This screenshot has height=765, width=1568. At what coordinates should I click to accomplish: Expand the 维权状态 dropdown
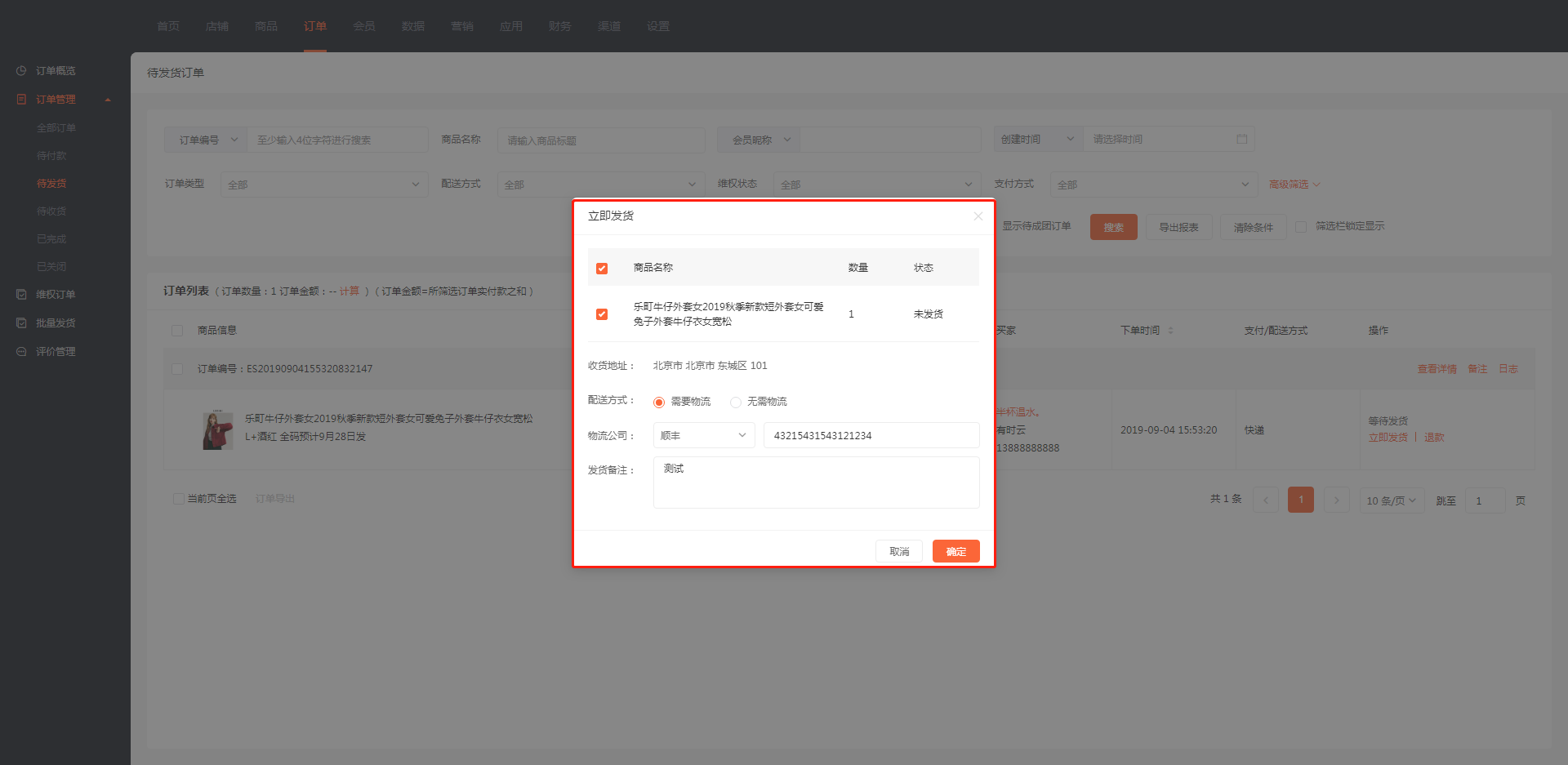click(x=877, y=185)
